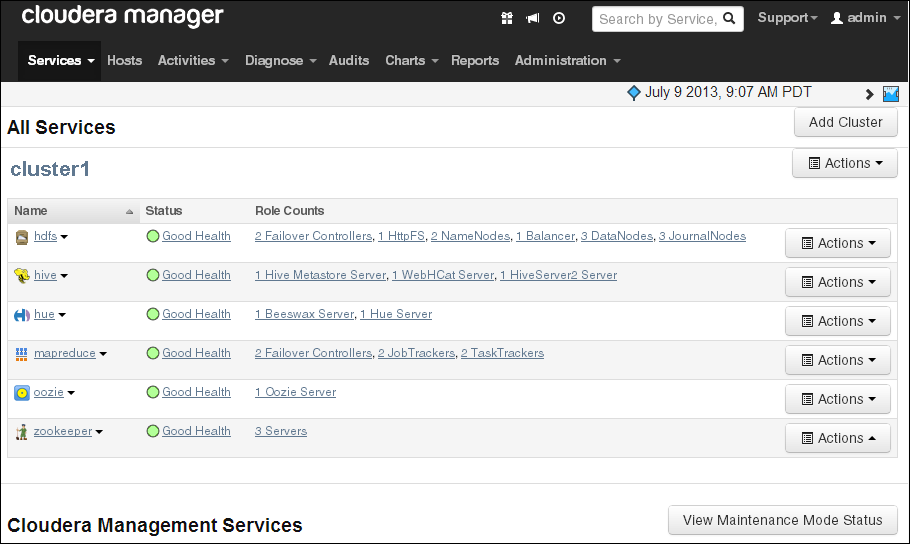Click the zookeeper figure icon

(x=21, y=432)
